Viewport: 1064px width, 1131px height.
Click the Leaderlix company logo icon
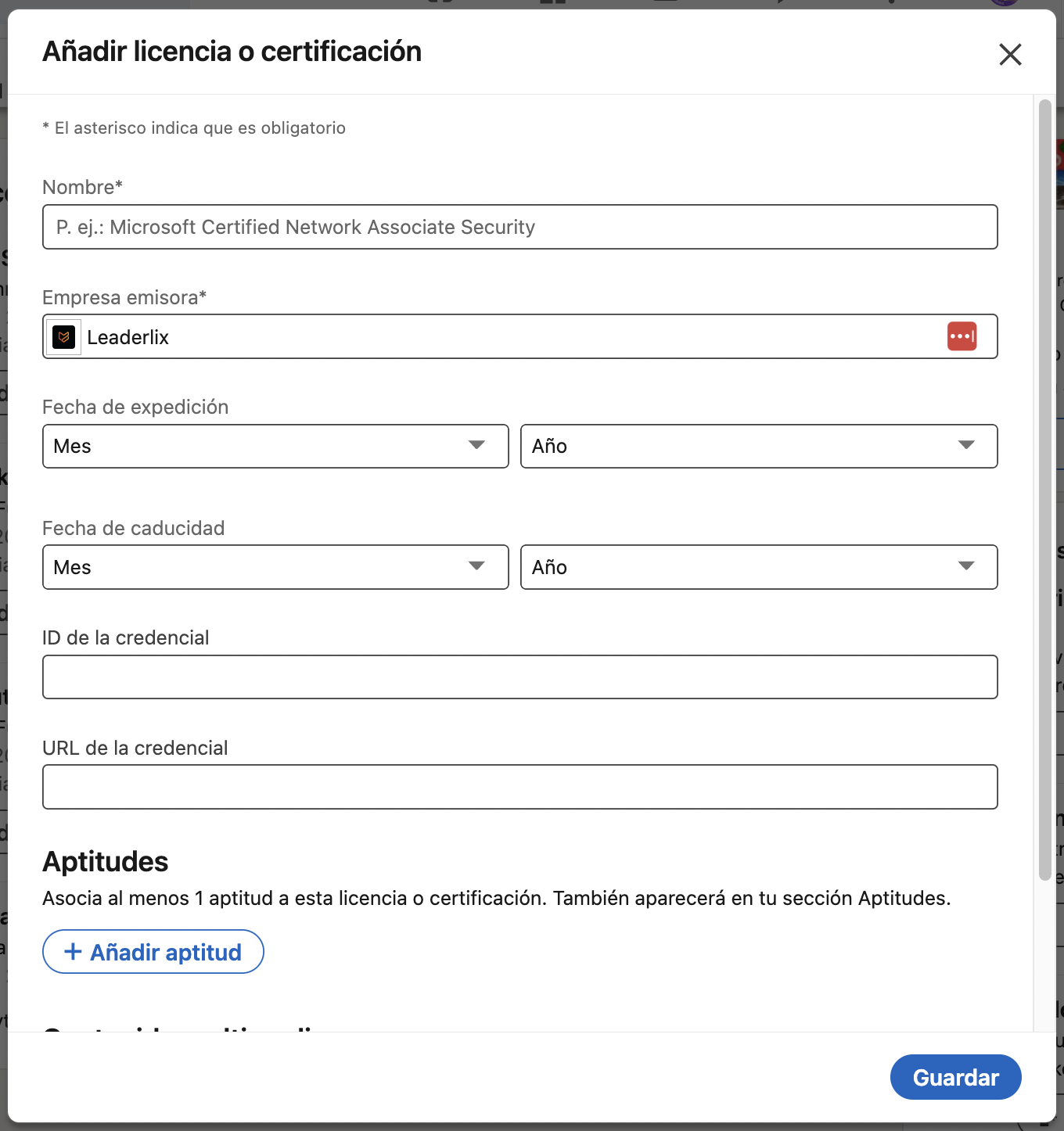(64, 337)
